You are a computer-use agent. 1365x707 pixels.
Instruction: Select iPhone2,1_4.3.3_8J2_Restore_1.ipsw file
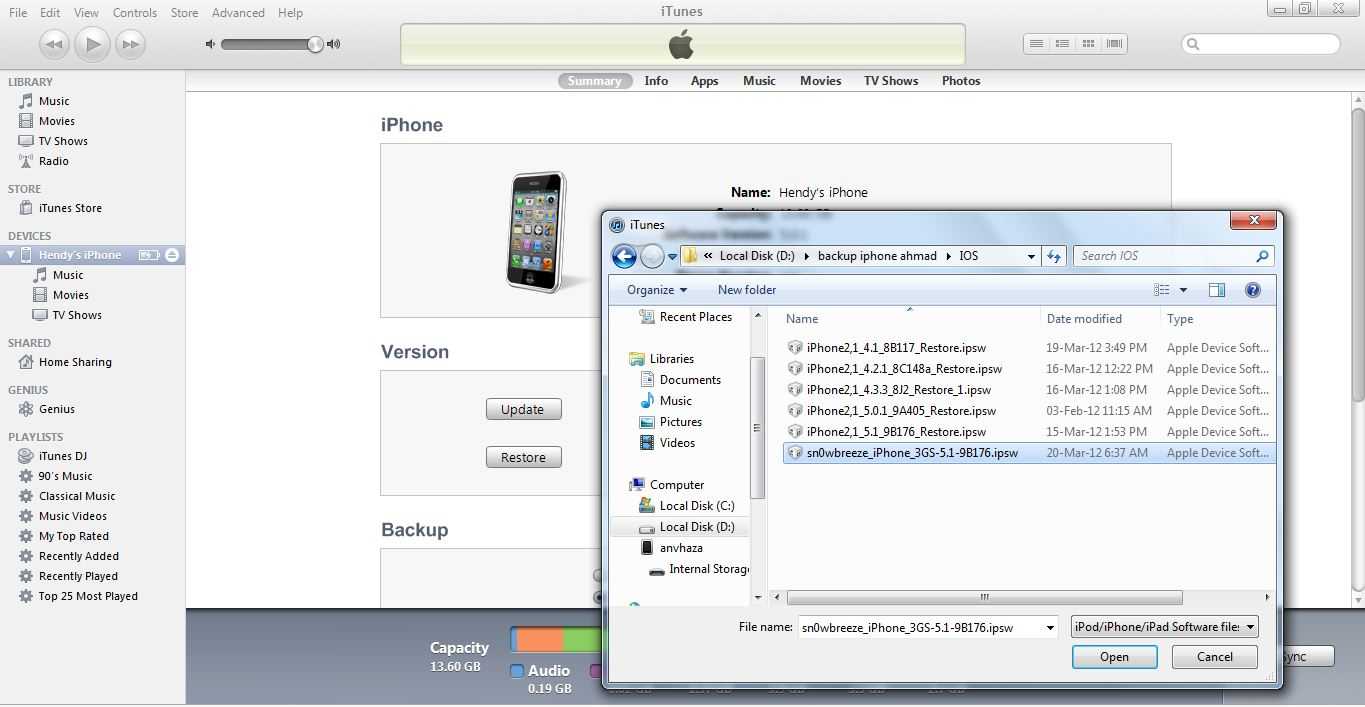[899, 390]
